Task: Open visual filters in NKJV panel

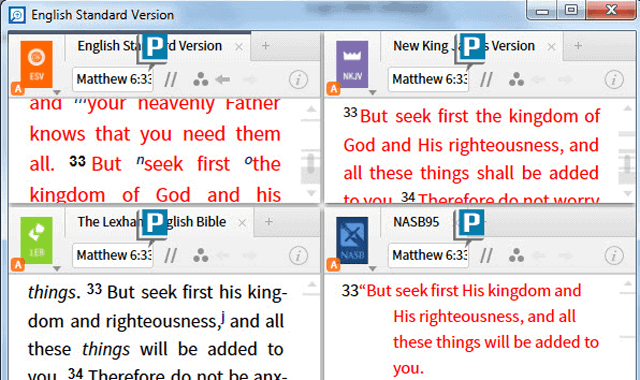Action: [516, 79]
